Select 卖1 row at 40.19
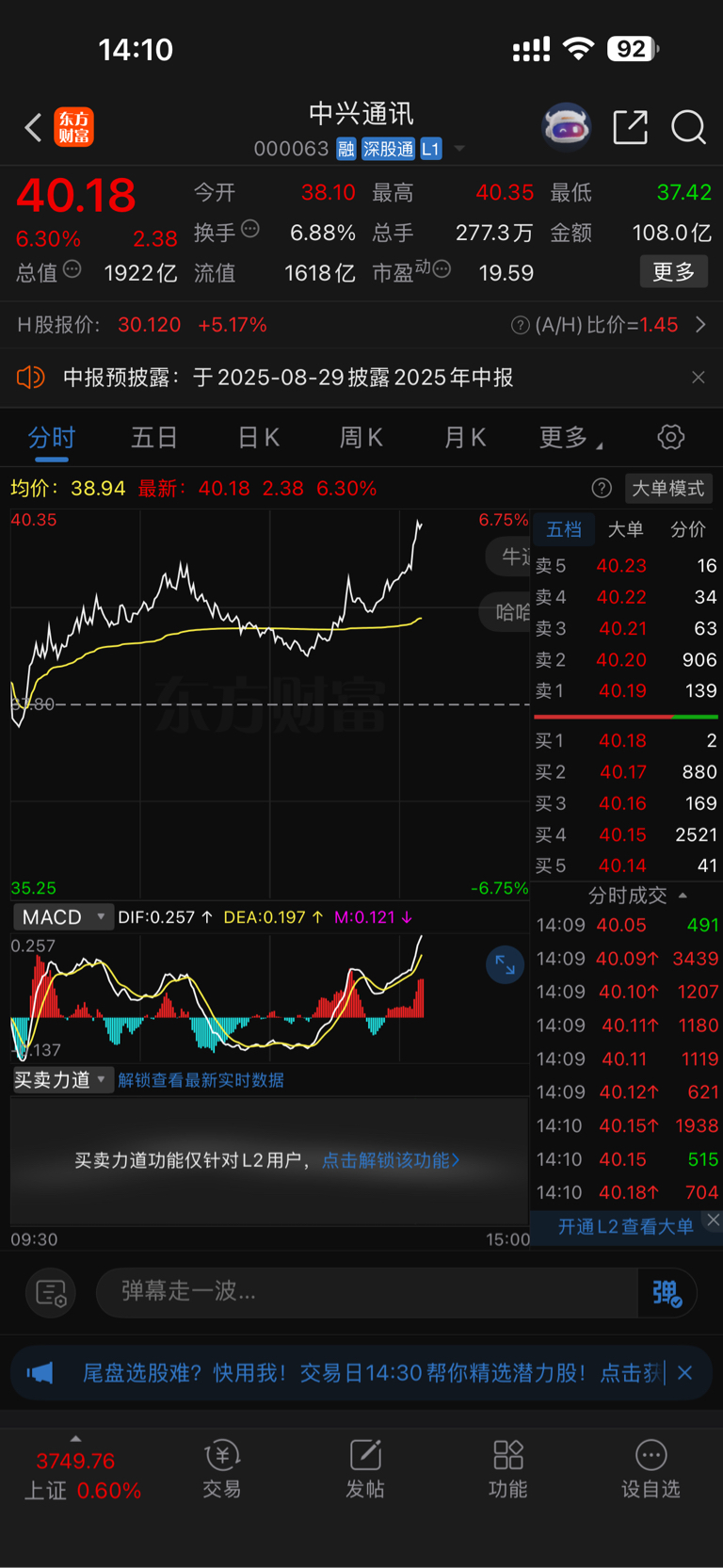The image size is (723, 1568). [x=626, y=691]
